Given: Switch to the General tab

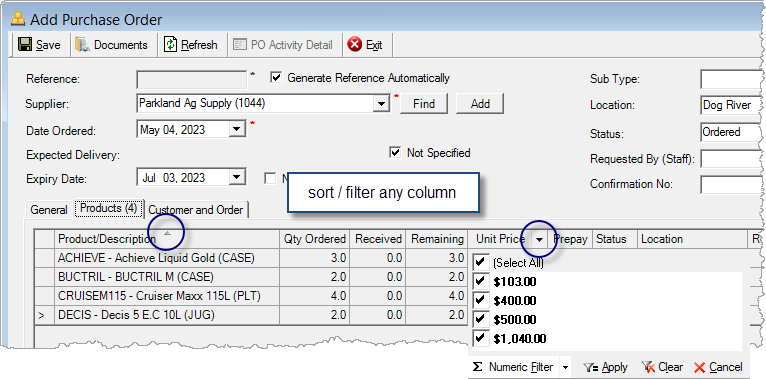Looking at the screenshot, I should click(49, 210).
